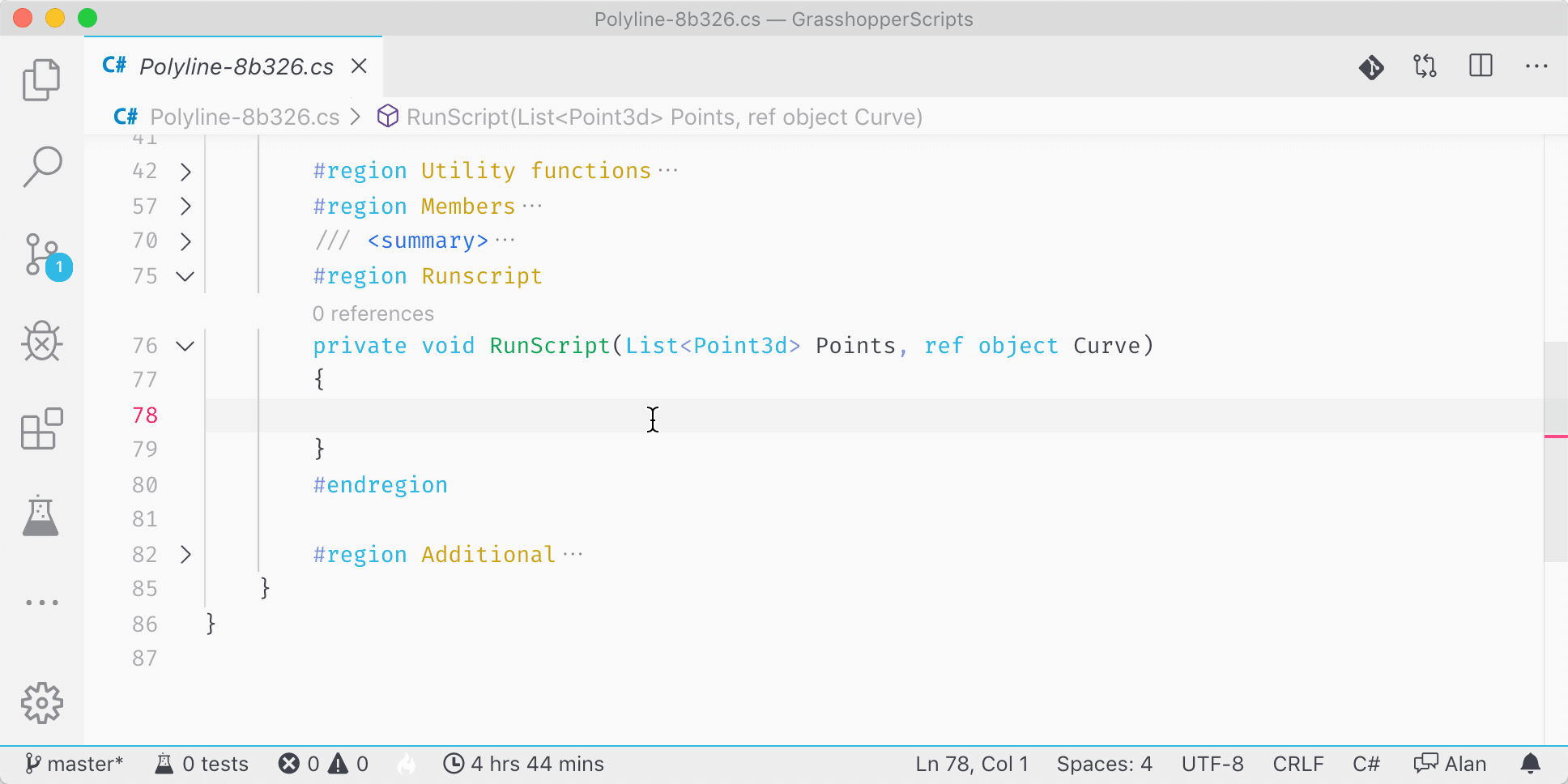Click Polyline-8b326.cs in the breadcrumb
The image size is (1568, 784).
pyautogui.click(x=244, y=117)
